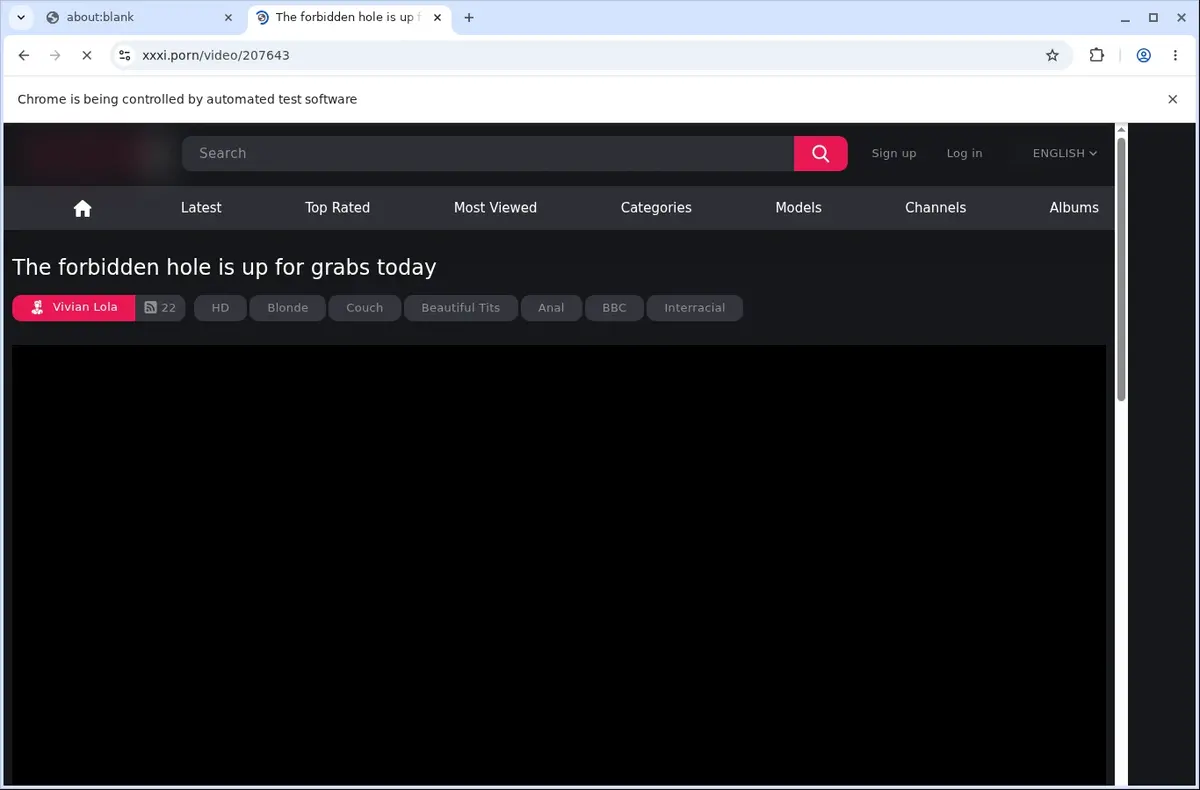Screen dimensions: 1200x790
Task: Select the HD tag
Action: (220, 308)
